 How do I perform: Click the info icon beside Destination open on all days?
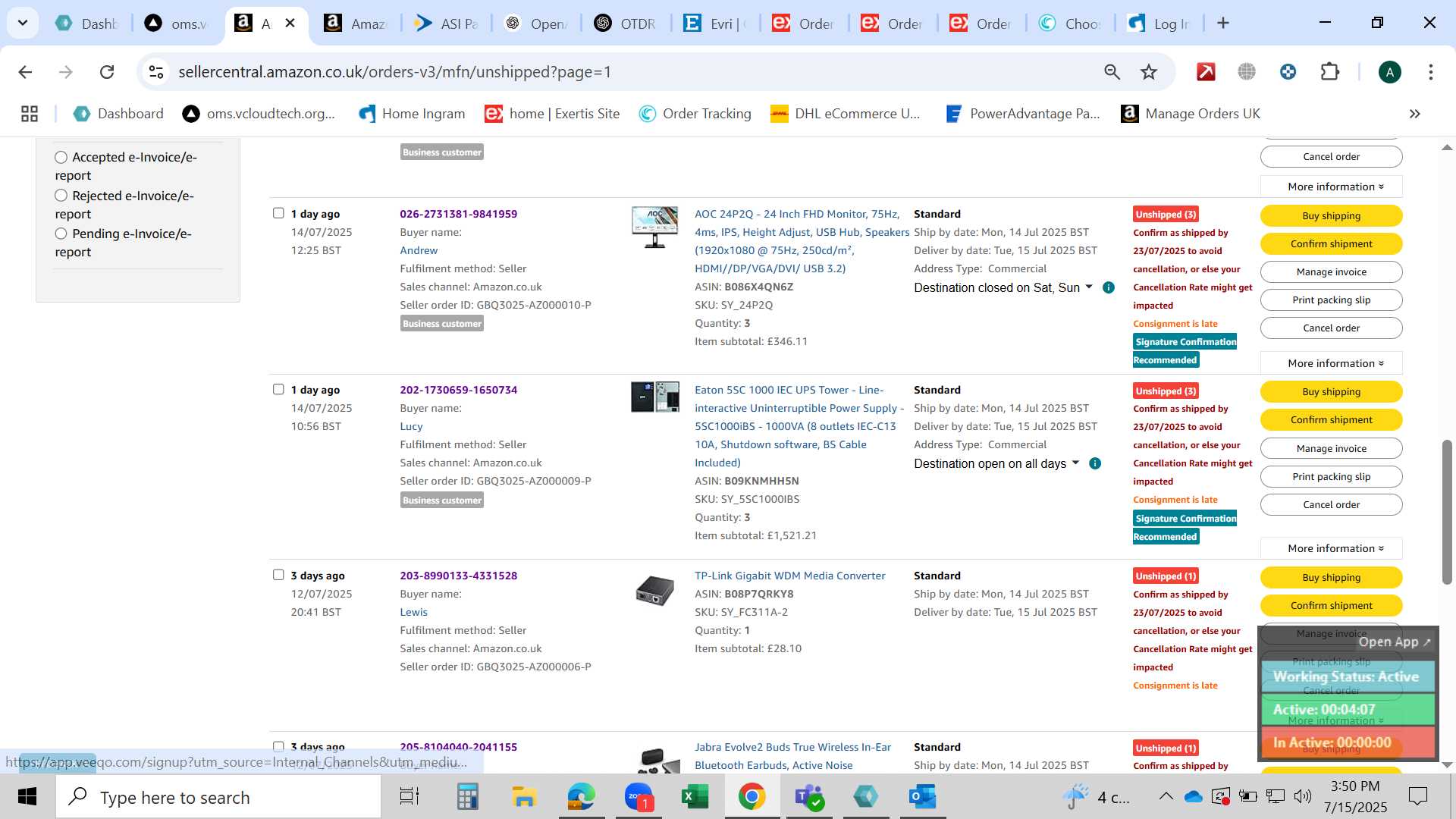click(1095, 463)
